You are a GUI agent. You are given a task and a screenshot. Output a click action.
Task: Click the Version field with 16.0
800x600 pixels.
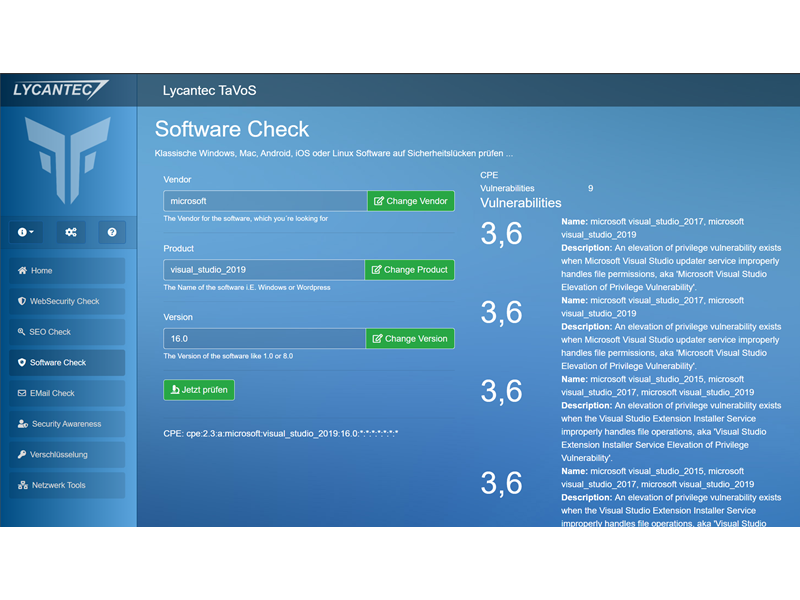coord(264,339)
